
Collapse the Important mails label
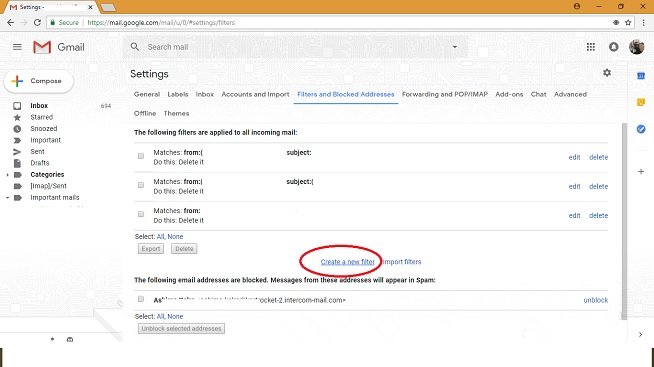pos(7,198)
